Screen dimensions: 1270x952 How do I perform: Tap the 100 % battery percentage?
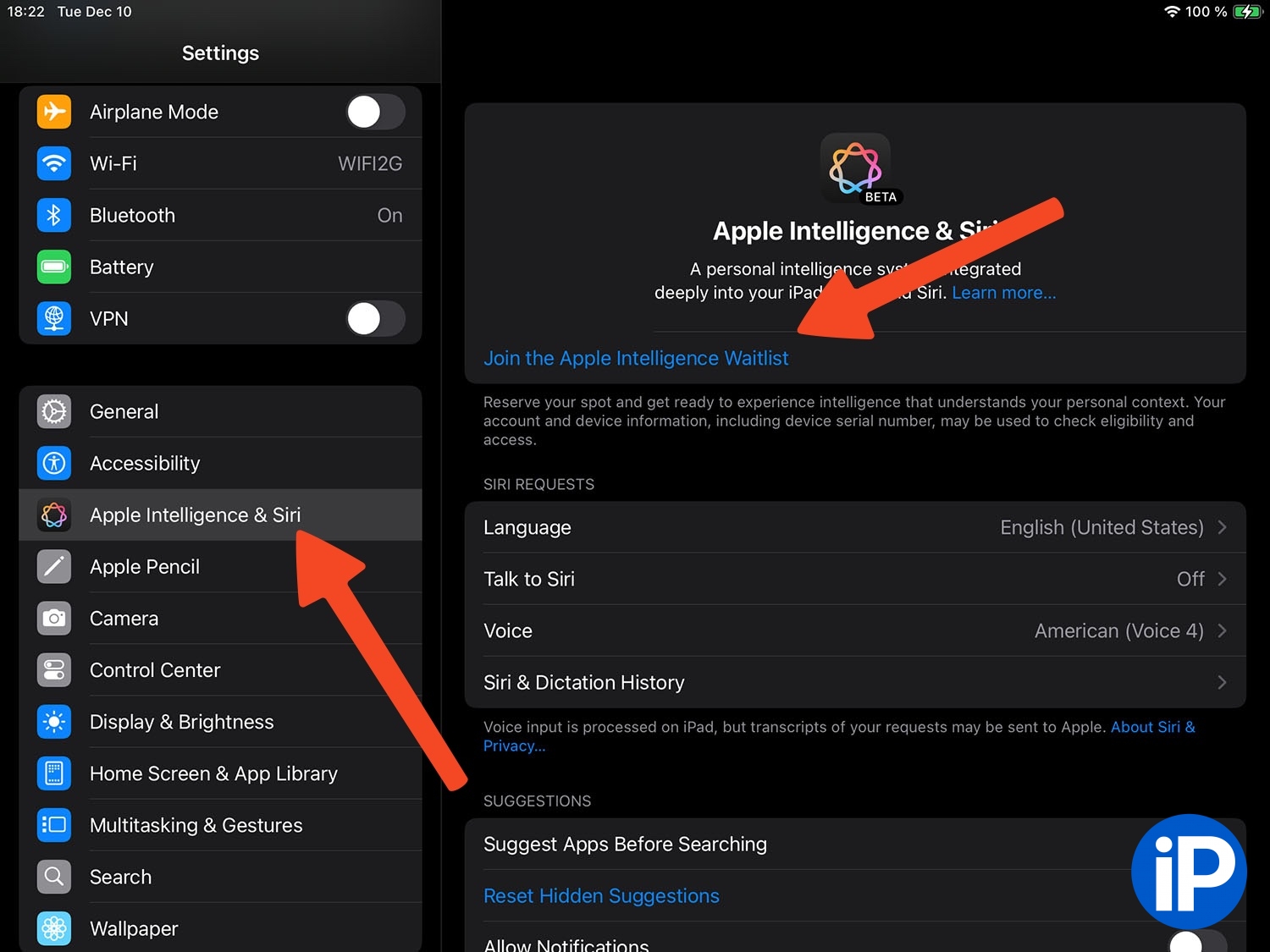click(x=1206, y=12)
